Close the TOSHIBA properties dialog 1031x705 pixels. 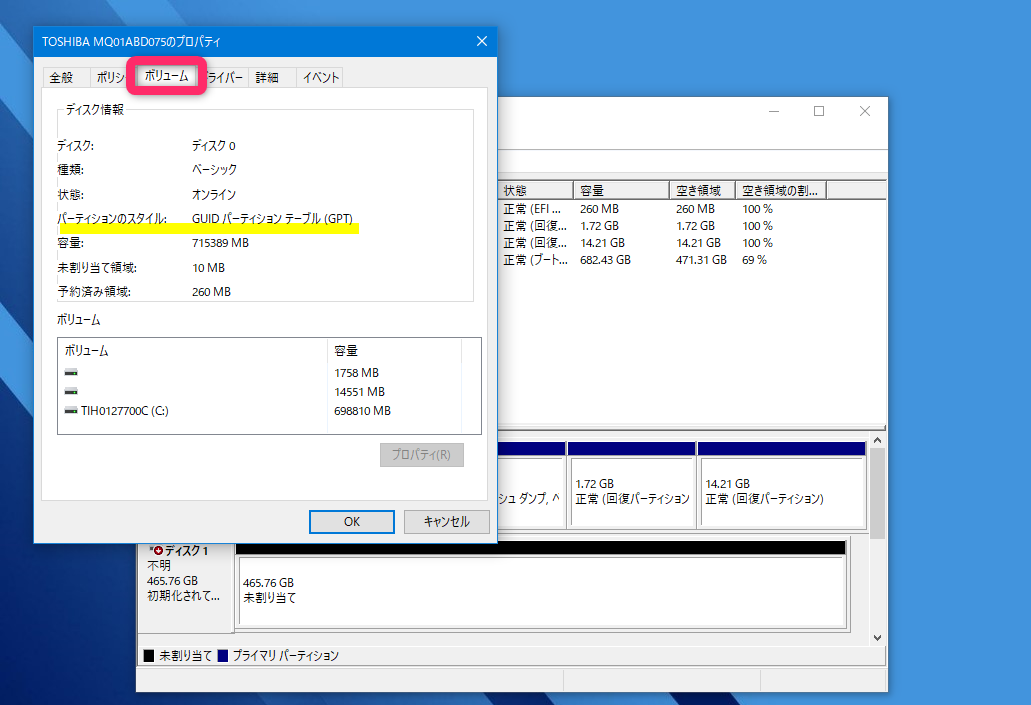482,41
